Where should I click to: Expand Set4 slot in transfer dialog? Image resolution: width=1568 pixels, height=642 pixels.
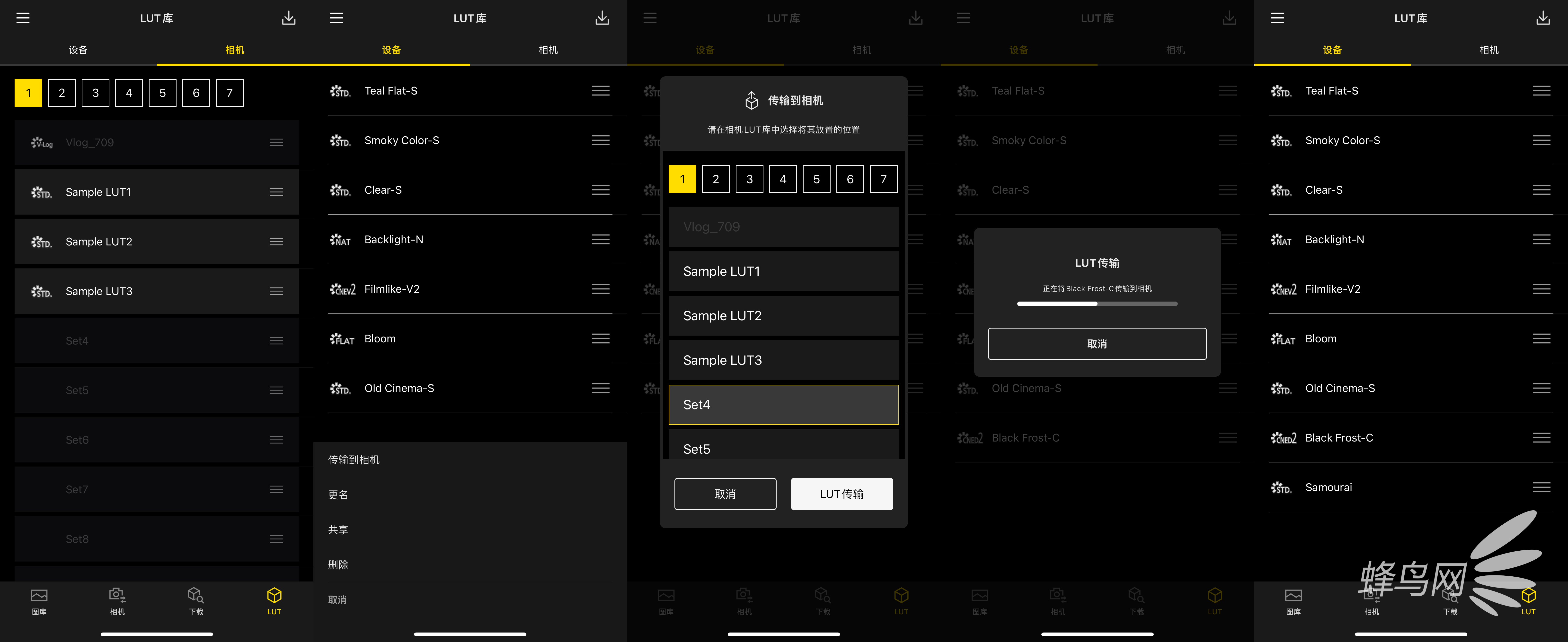pyautogui.click(x=784, y=404)
